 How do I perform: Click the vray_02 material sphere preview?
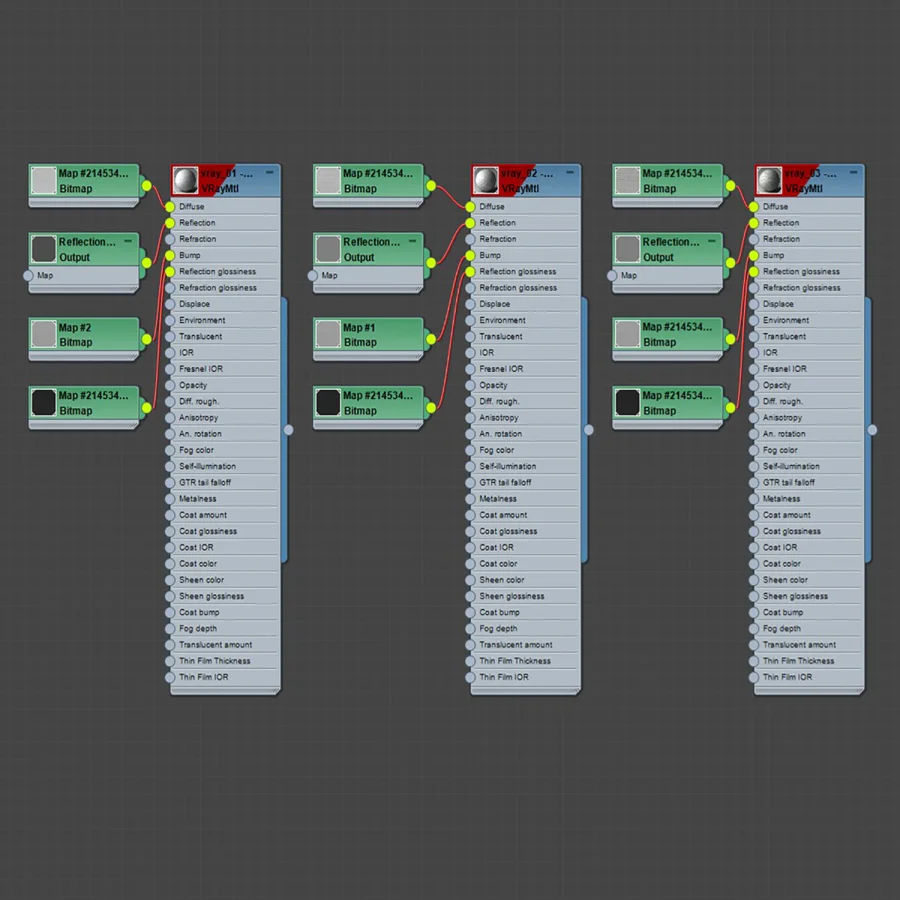[486, 180]
